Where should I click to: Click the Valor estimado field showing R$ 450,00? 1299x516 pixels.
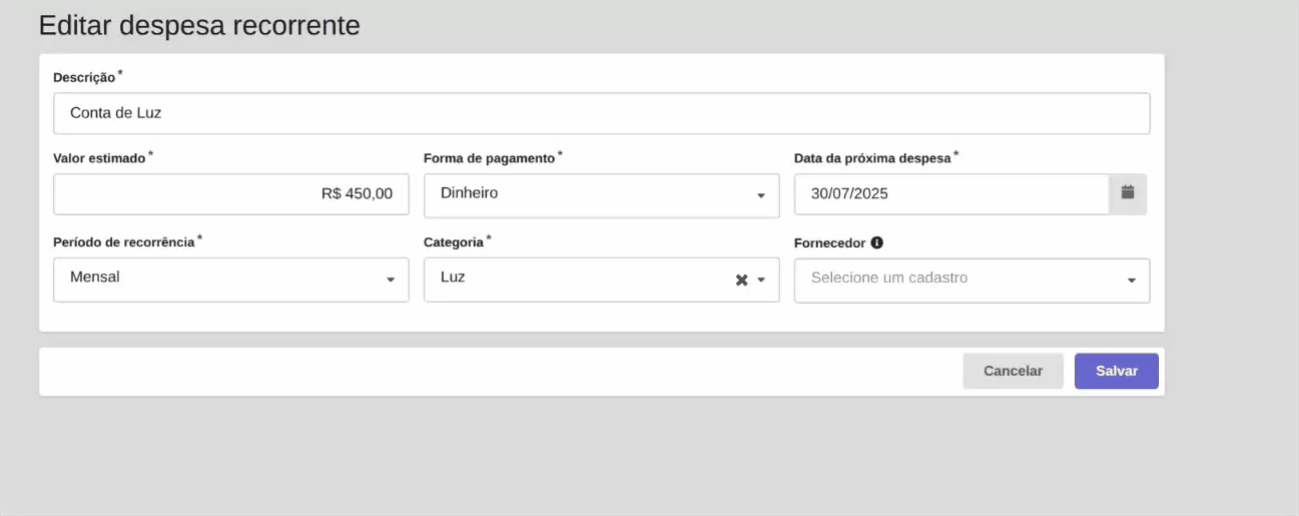(231, 194)
